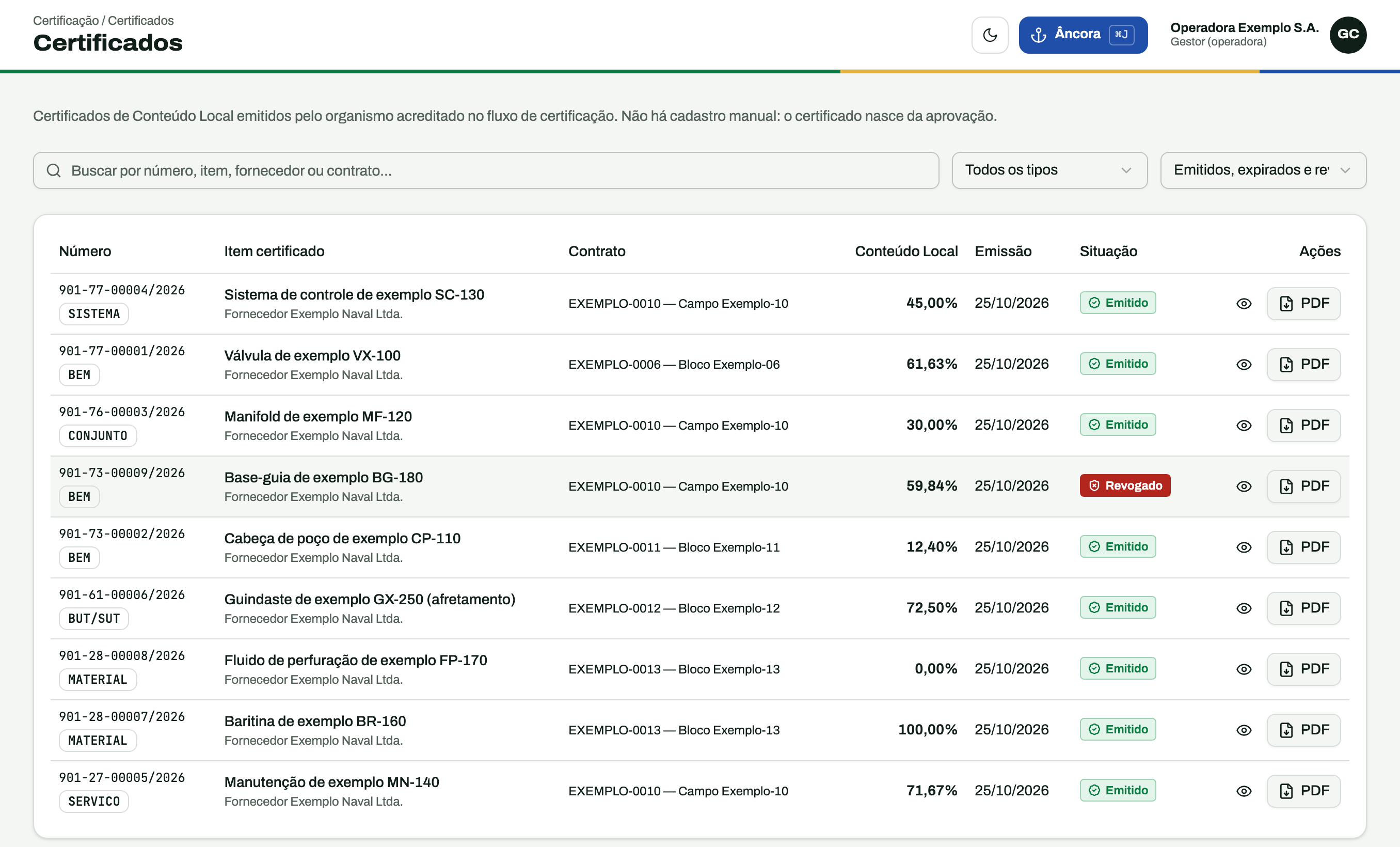Image resolution: width=1400 pixels, height=847 pixels.
Task: Click the Conteúdo Local column header
Action: coord(906,251)
